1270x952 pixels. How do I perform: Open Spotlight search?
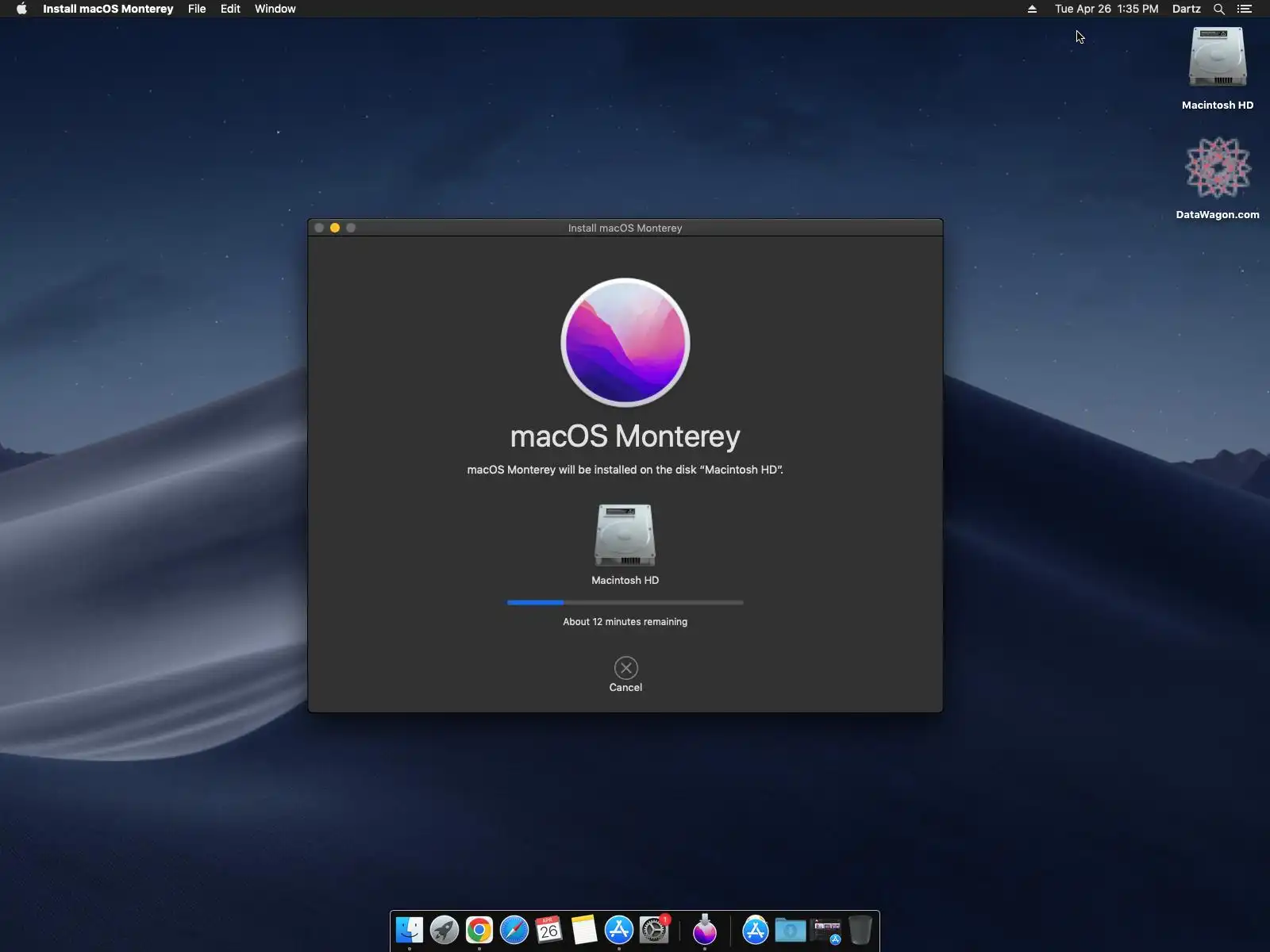point(1219,9)
